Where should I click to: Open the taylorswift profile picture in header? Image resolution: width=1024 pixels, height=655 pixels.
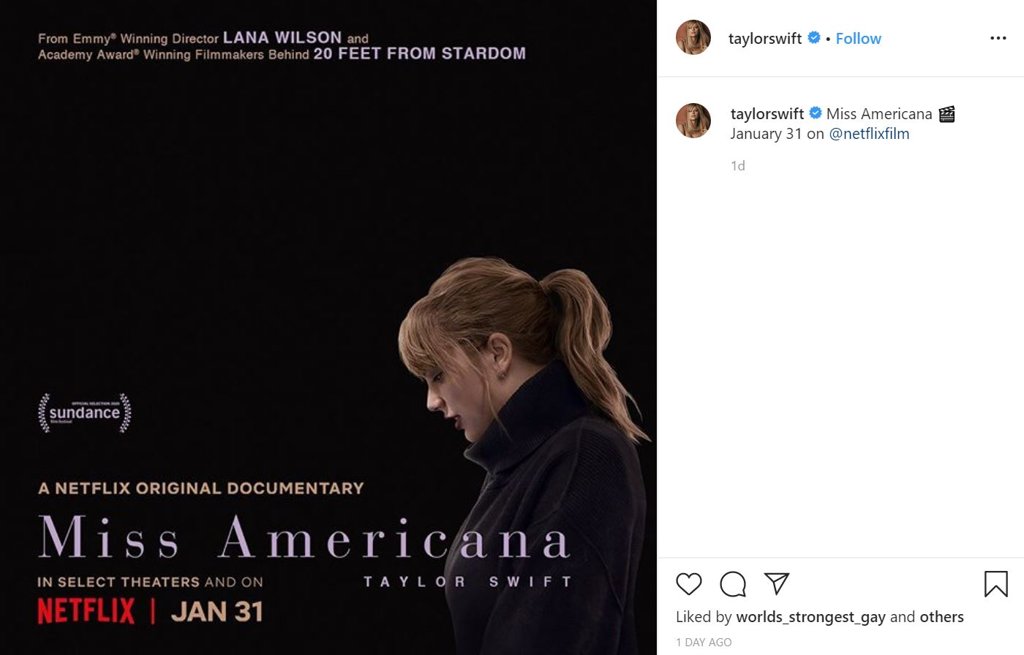[693, 38]
